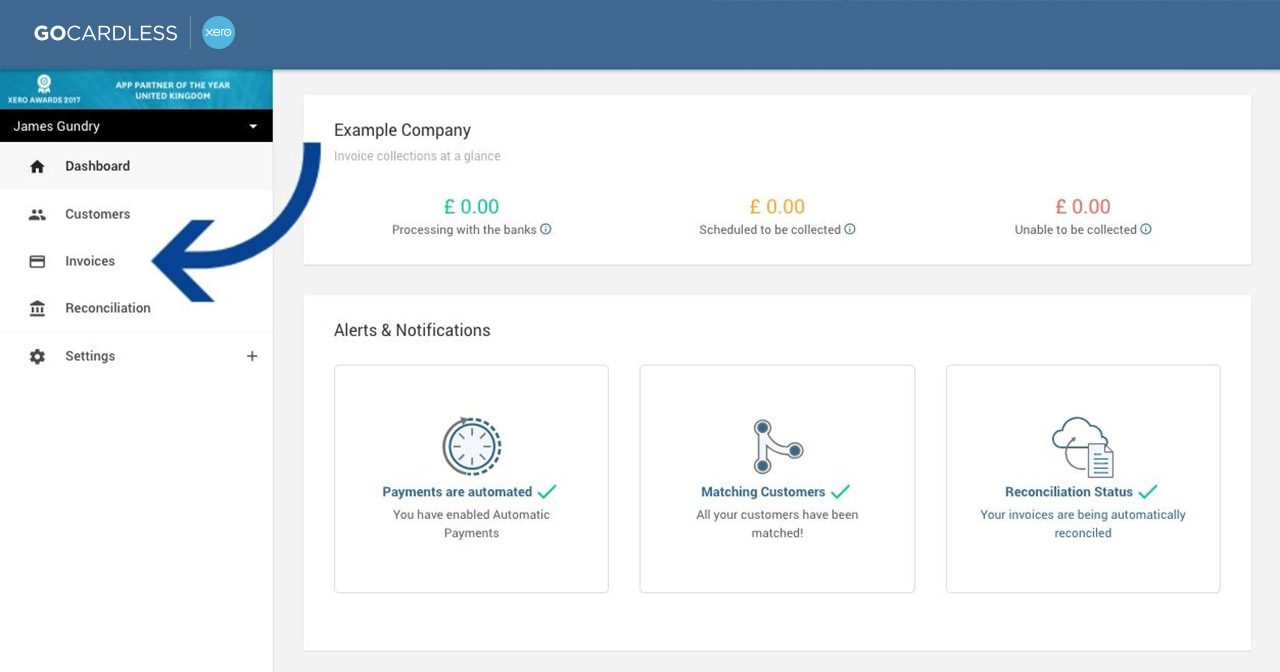The width and height of the screenshot is (1280, 672).
Task: Click the Invoices card icon
Action: (x=37, y=261)
